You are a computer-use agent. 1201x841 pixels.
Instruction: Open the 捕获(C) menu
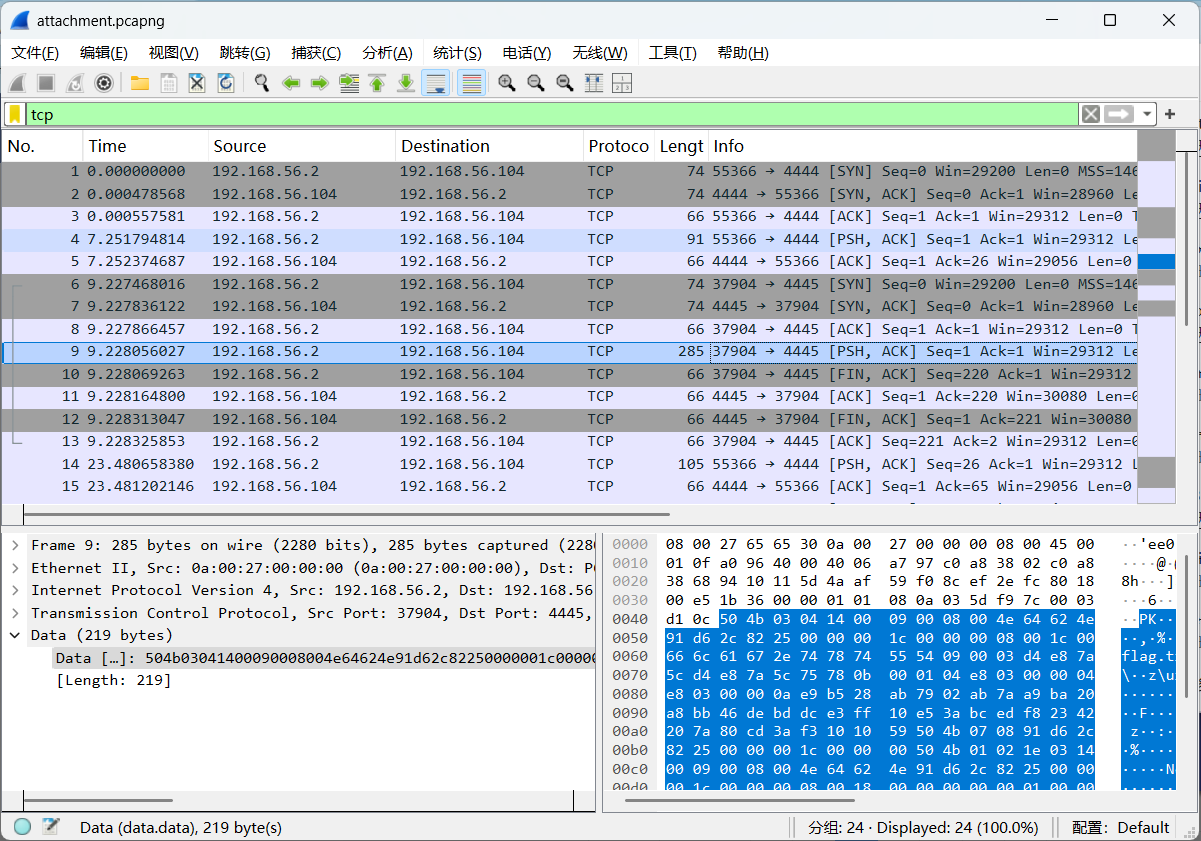tap(316, 53)
